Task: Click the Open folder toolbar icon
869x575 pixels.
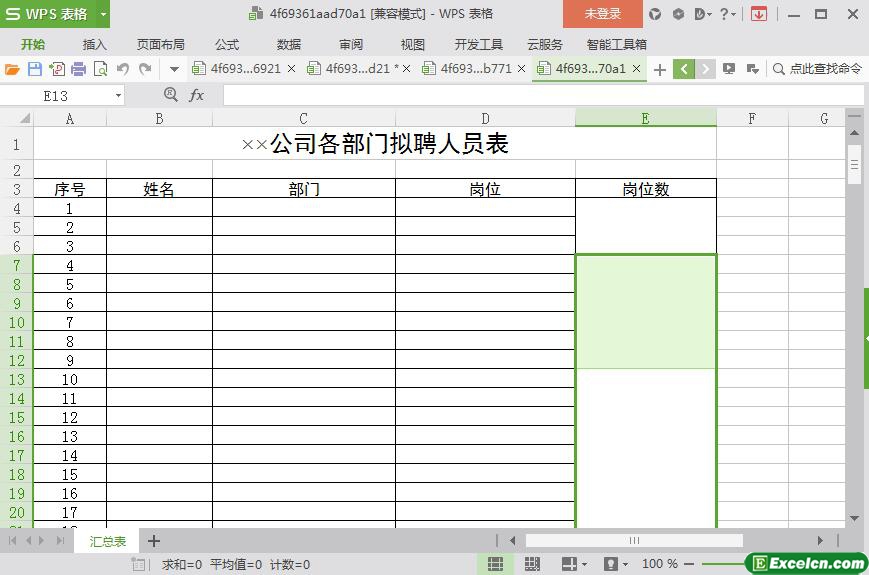Action: [x=12, y=69]
